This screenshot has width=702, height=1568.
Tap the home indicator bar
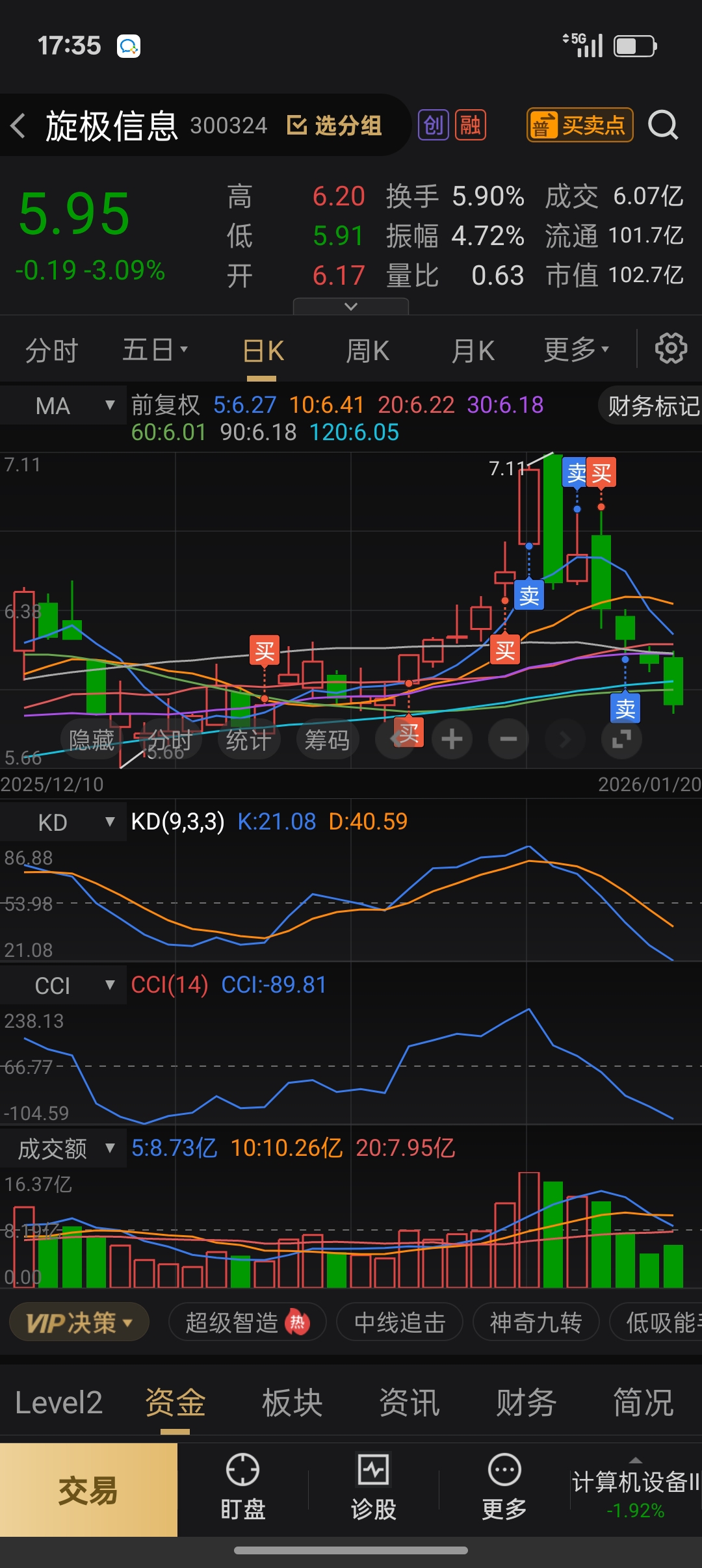click(351, 1550)
